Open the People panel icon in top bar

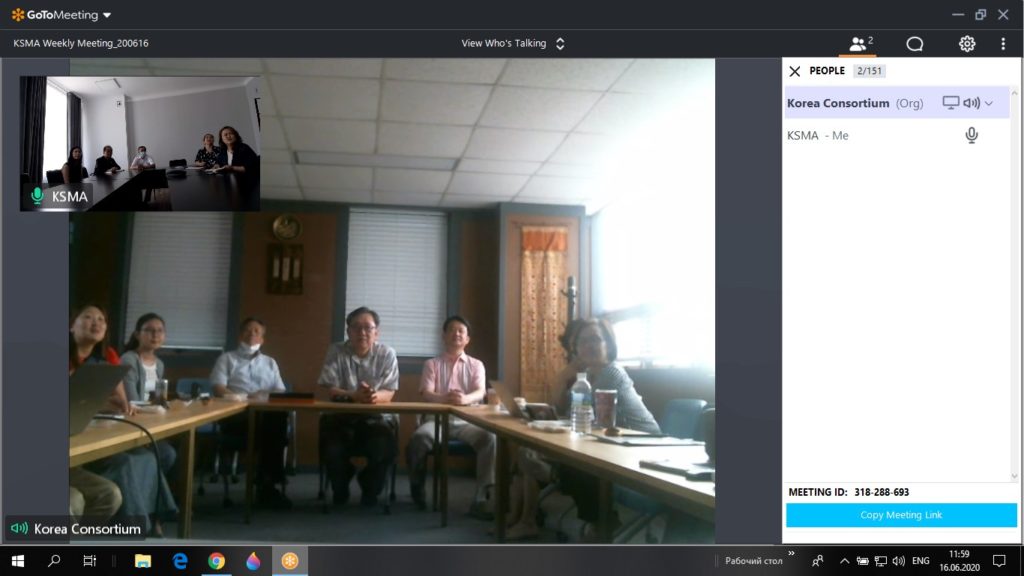pyautogui.click(x=859, y=44)
